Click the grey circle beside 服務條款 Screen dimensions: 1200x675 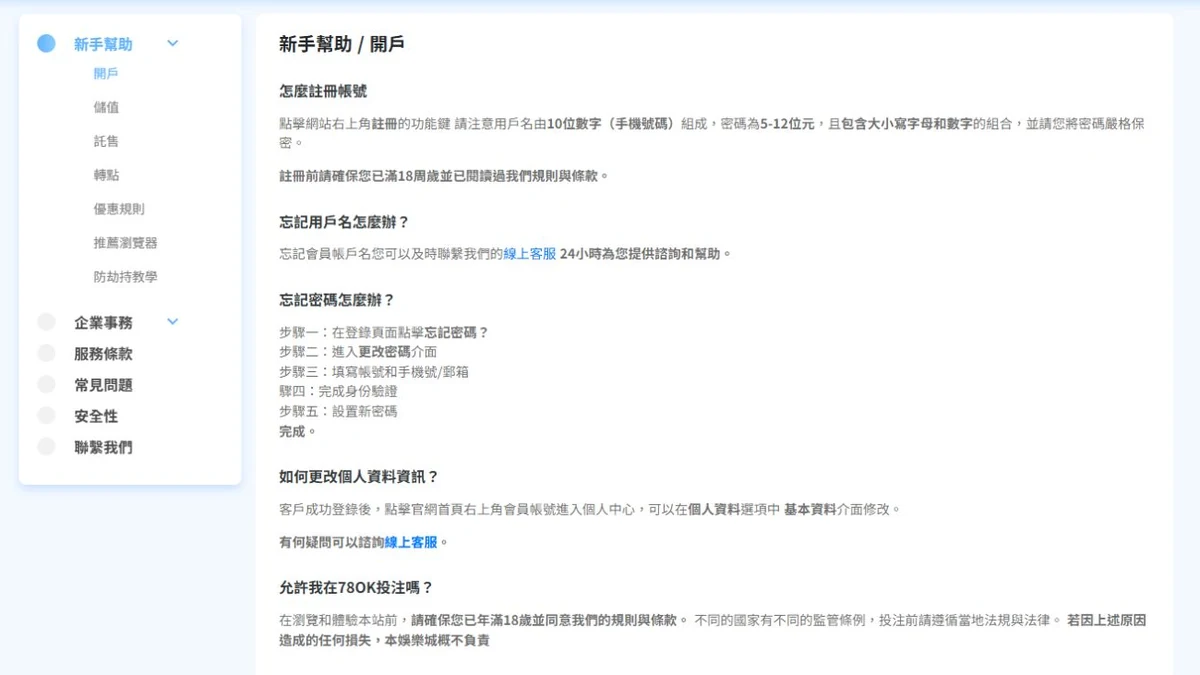(x=46, y=353)
